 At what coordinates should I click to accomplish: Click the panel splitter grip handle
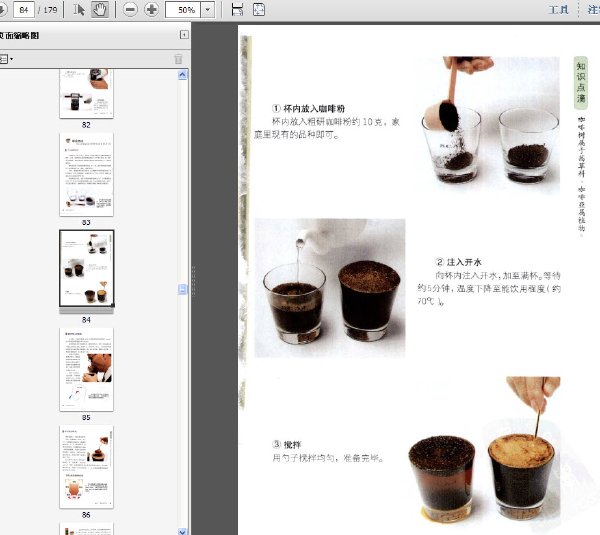(x=193, y=281)
